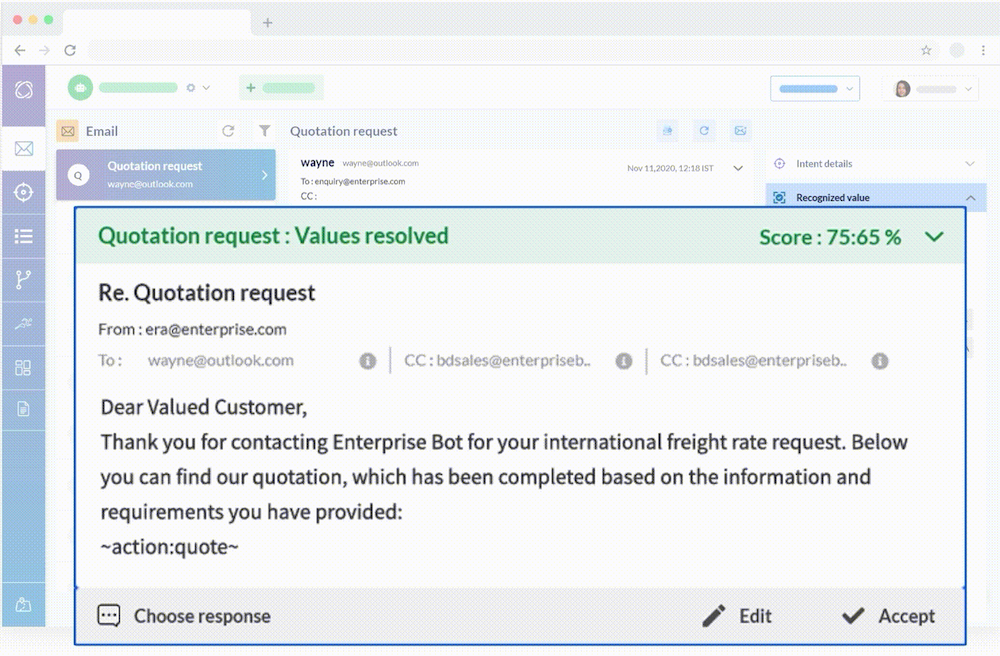This screenshot has height=656, width=1000.
Task: Open the blue dropdown selector in top bar
Action: point(815,89)
